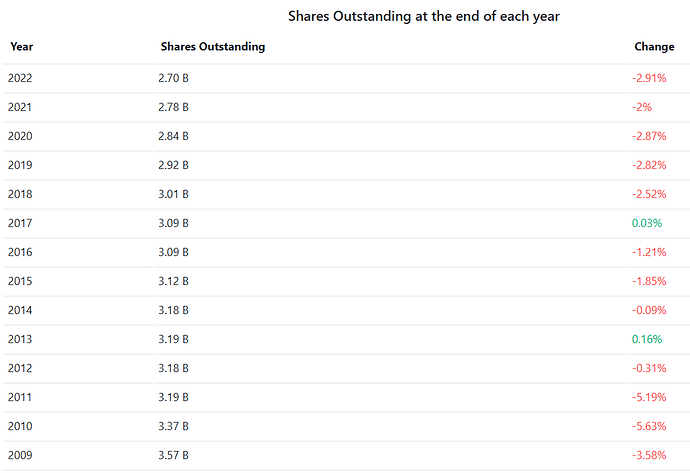Screen dimensions: 690x473
Task: Click the -0.09% change for 2014
Action: coord(648,310)
